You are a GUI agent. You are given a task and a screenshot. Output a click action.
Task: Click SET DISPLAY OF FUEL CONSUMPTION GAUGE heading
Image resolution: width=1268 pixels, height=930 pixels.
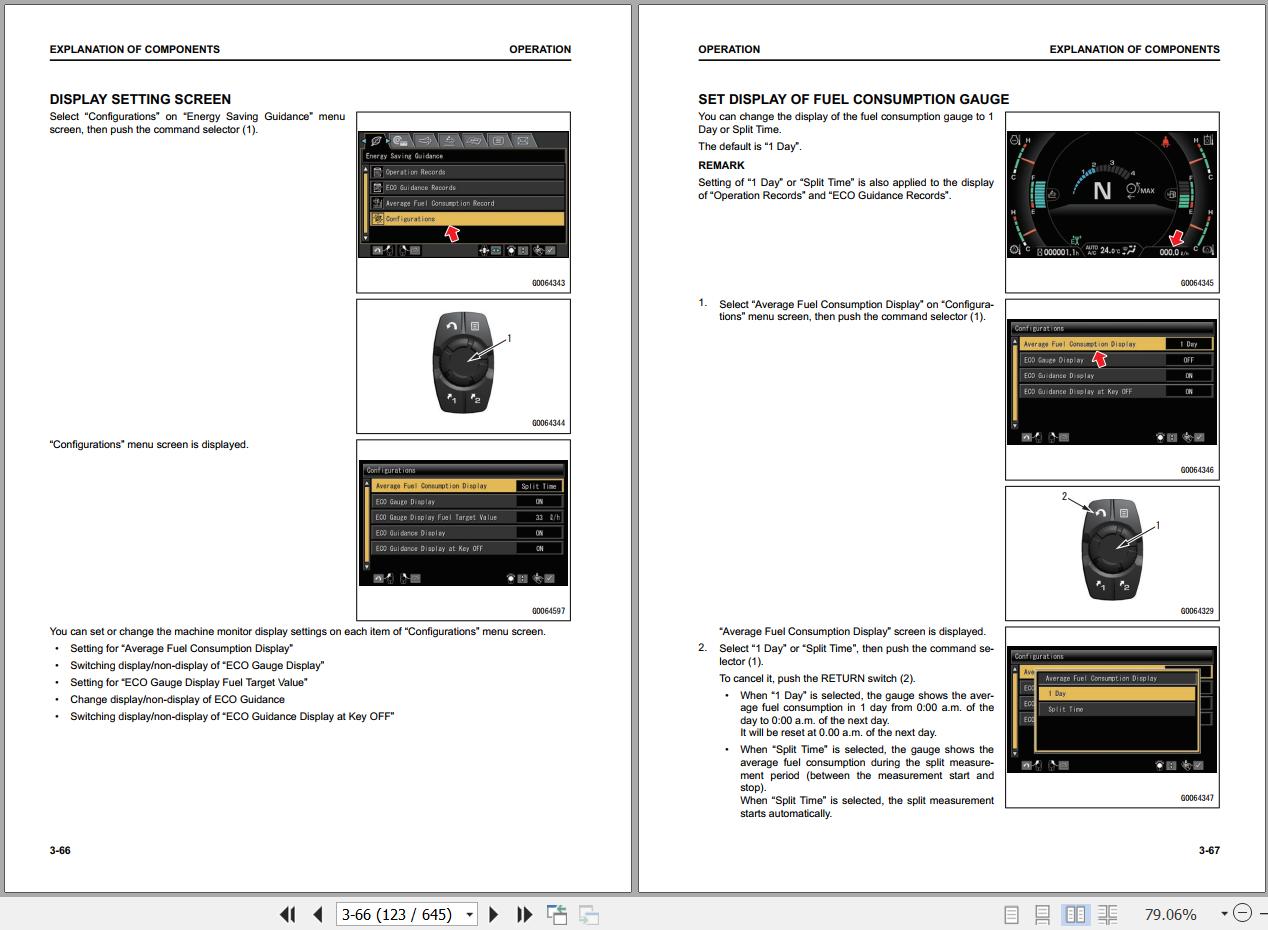pyautogui.click(x=854, y=99)
